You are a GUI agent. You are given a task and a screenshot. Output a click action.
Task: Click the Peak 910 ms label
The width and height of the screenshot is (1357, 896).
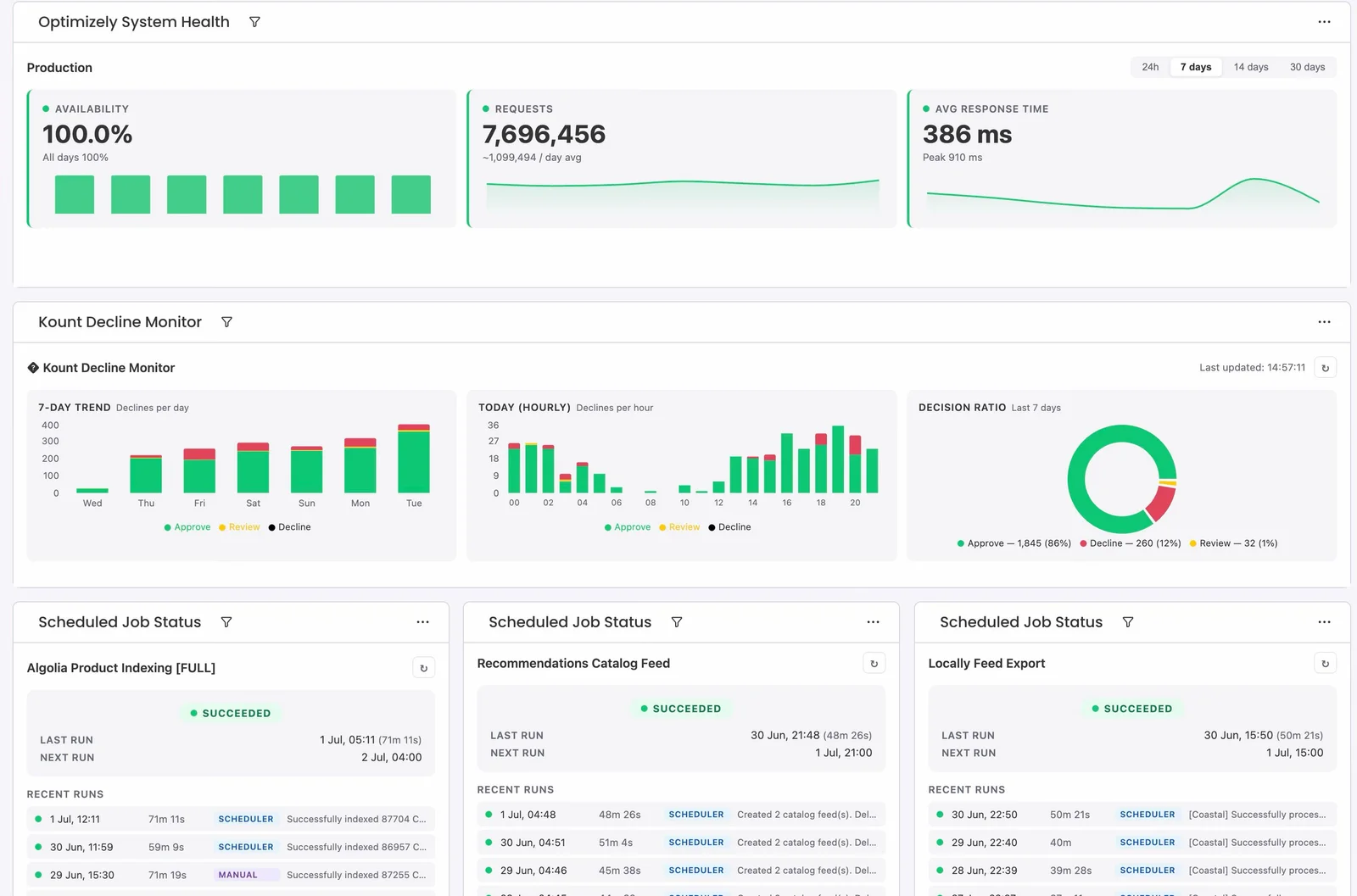coord(952,158)
